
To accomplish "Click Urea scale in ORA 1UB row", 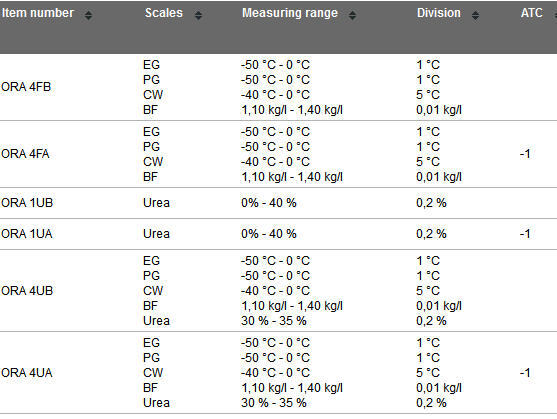I will (x=156, y=203).
